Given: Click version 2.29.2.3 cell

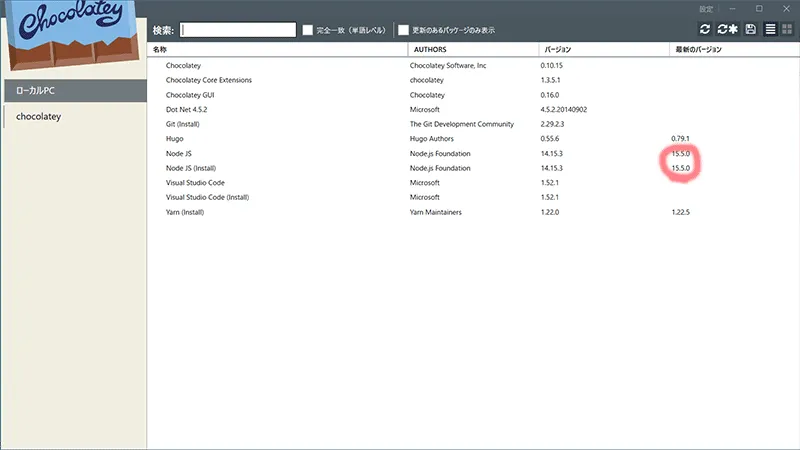Looking at the screenshot, I should click(x=552, y=124).
